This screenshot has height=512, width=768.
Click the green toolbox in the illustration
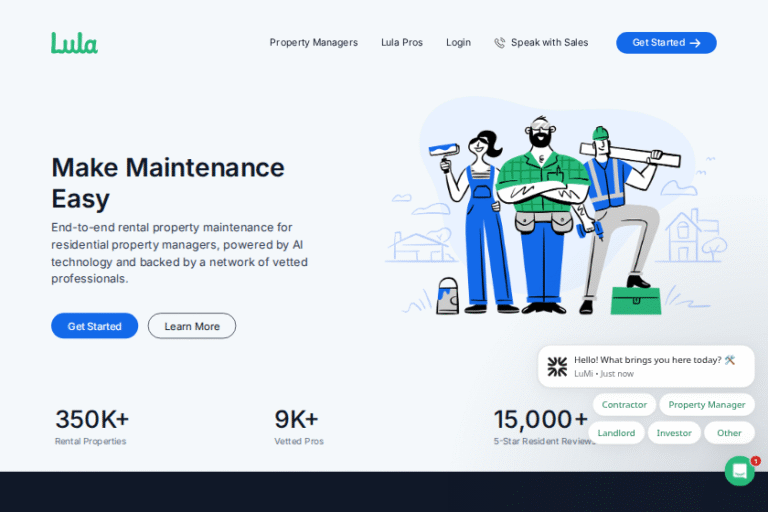636,300
